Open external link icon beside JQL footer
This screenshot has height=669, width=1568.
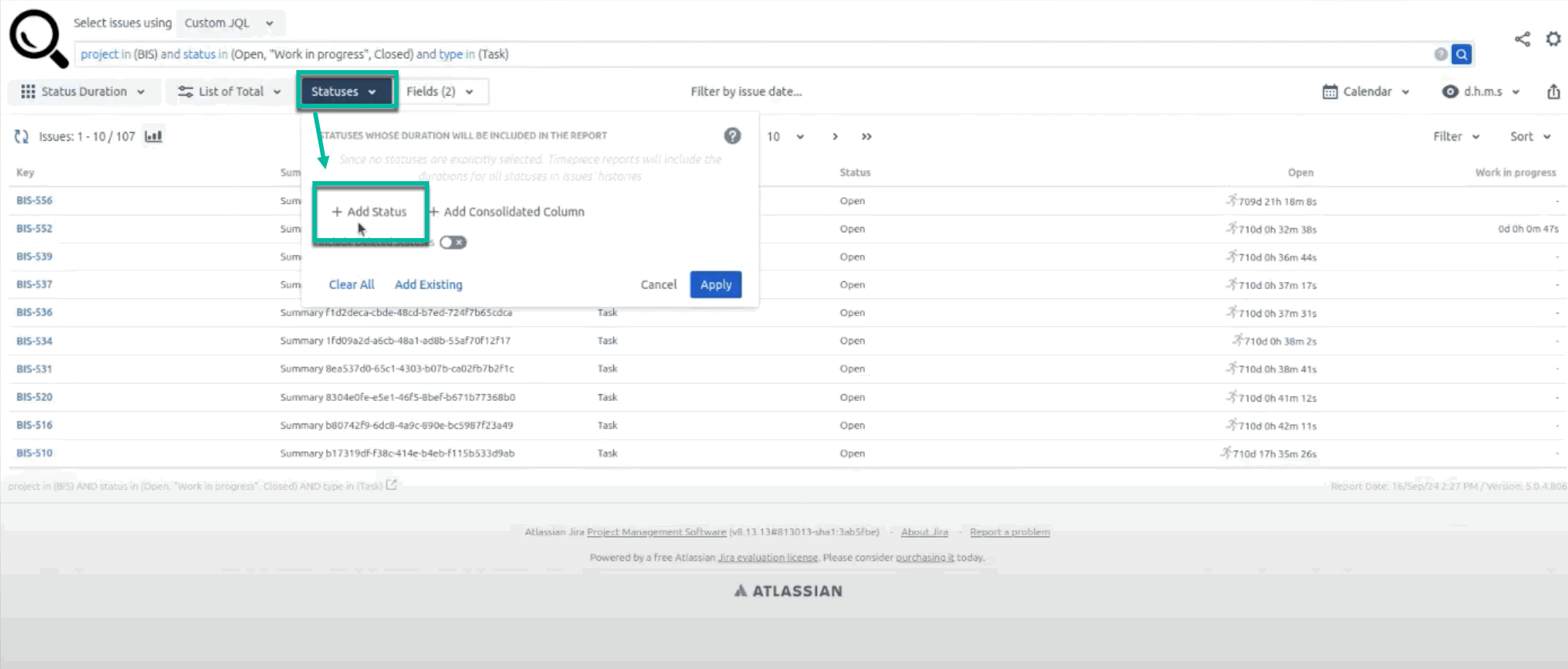click(392, 485)
